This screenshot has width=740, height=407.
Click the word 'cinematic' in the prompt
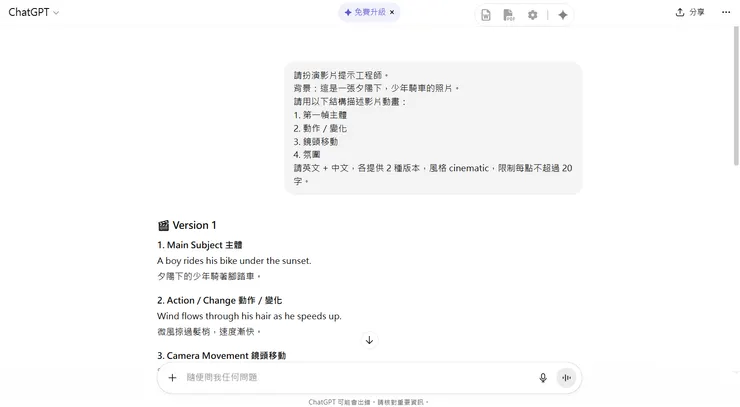(x=469, y=168)
